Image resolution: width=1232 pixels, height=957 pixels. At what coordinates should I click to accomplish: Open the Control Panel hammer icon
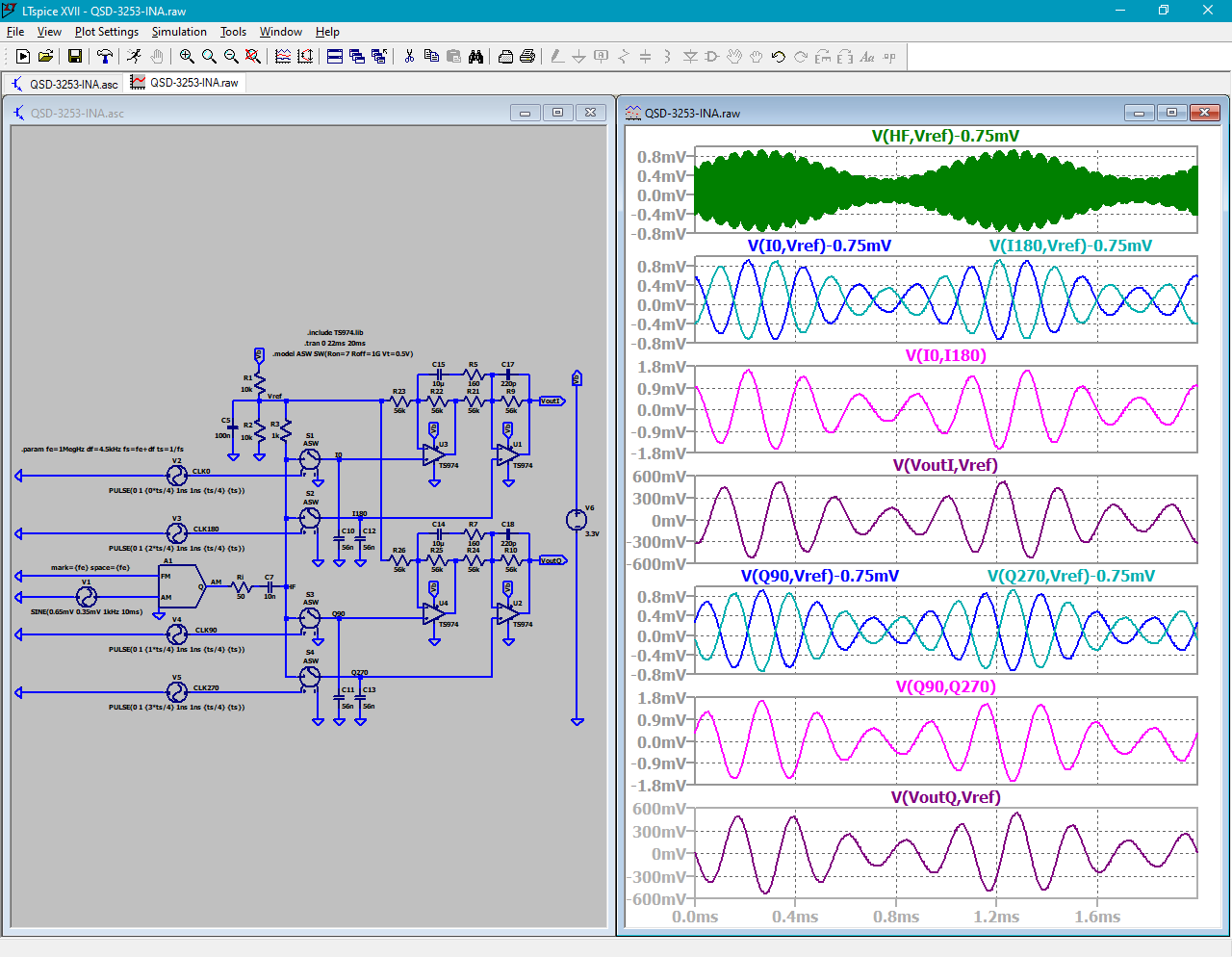coord(104,57)
